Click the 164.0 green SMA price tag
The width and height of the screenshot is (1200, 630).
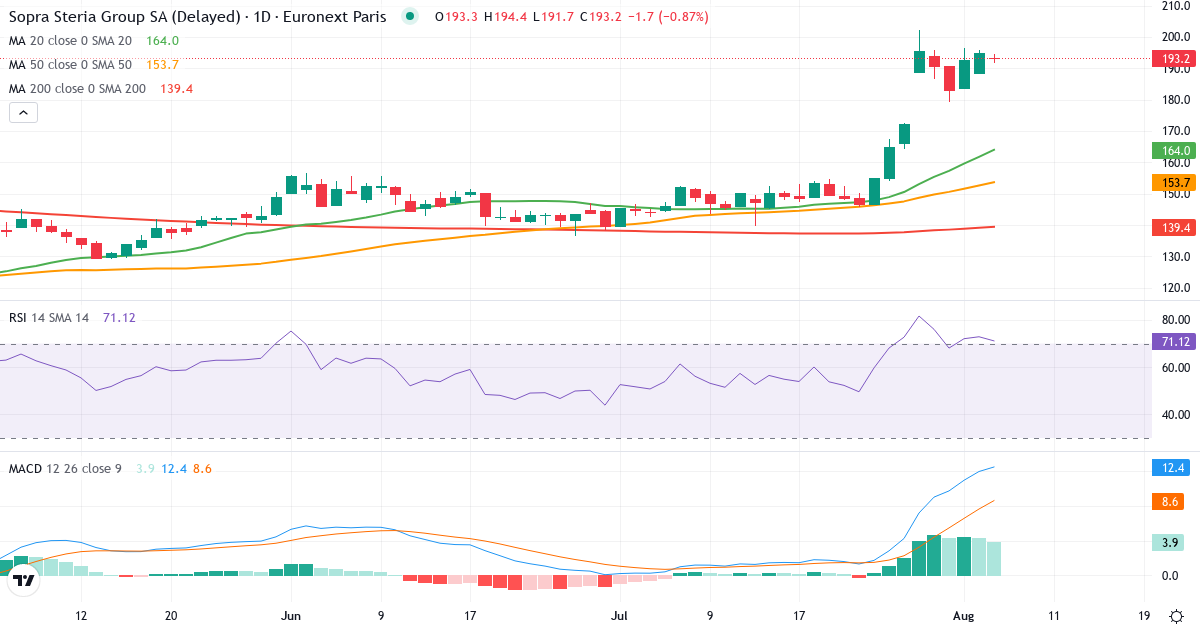(x=1174, y=150)
